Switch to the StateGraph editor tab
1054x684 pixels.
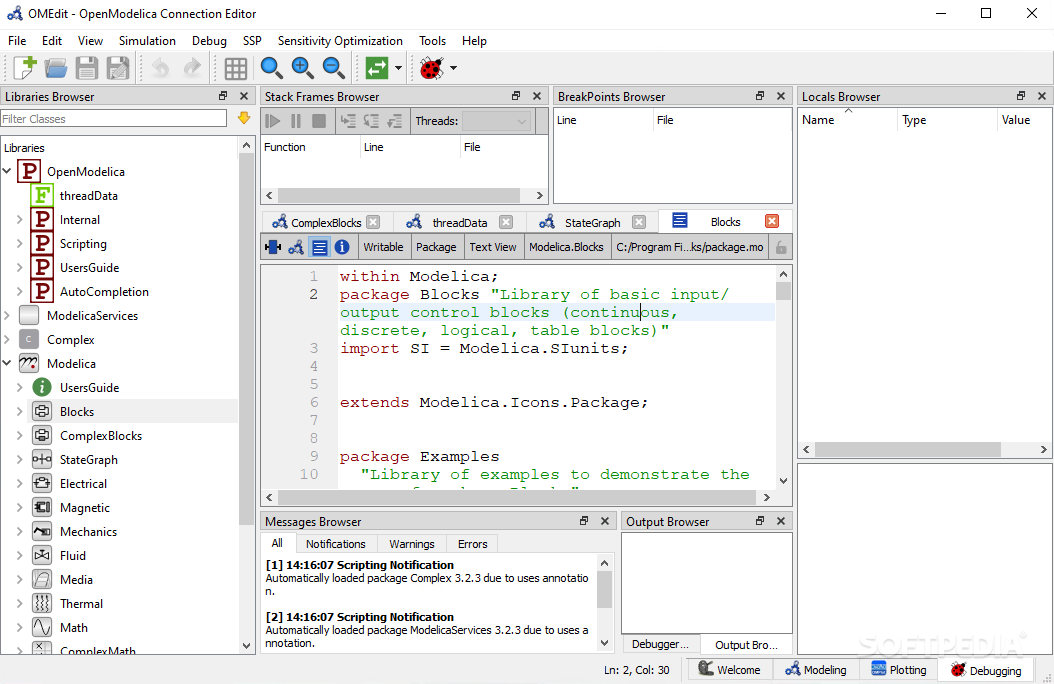tap(592, 222)
